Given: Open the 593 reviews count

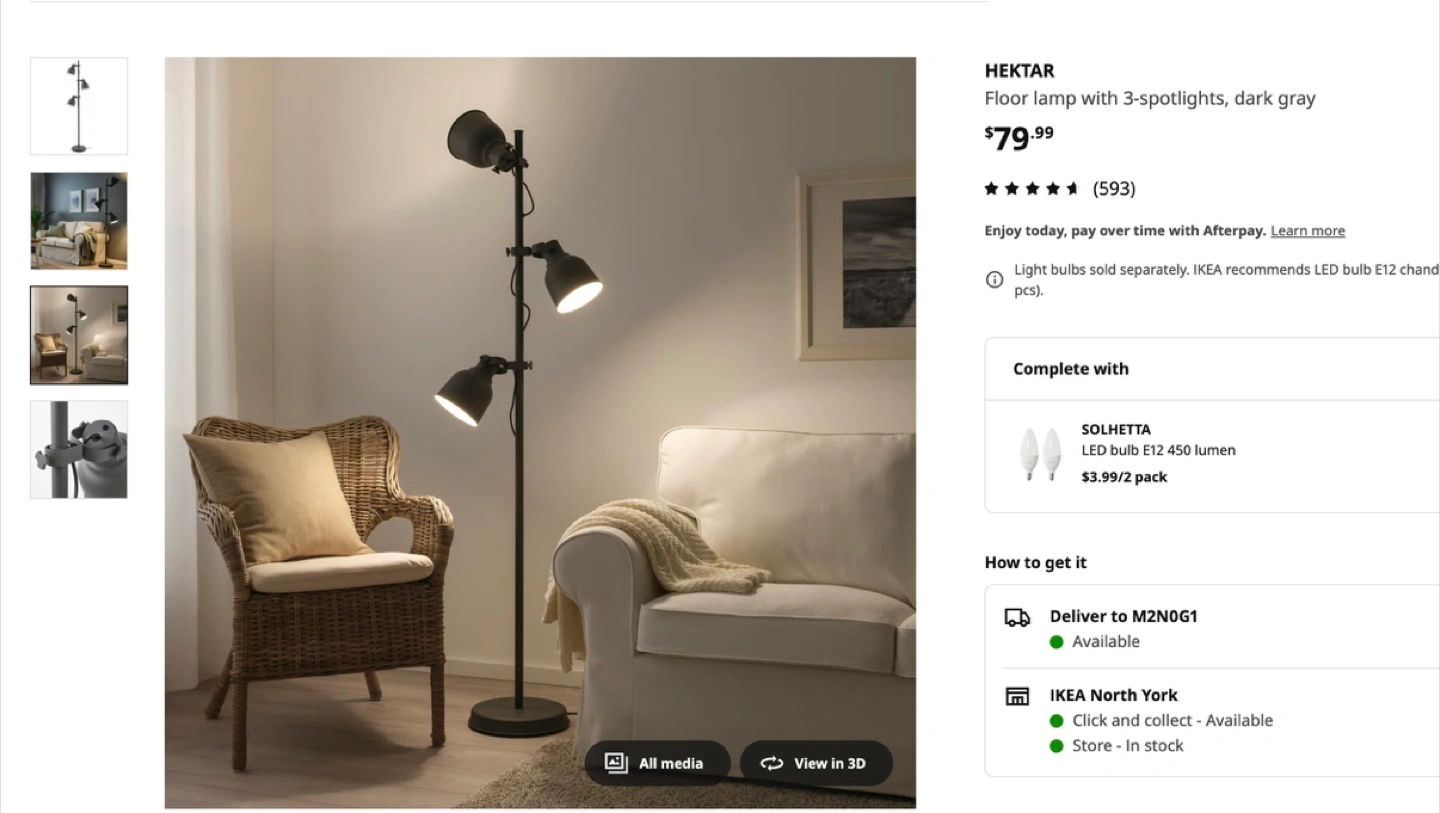Looking at the screenshot, I should (x=1114, y=188).
